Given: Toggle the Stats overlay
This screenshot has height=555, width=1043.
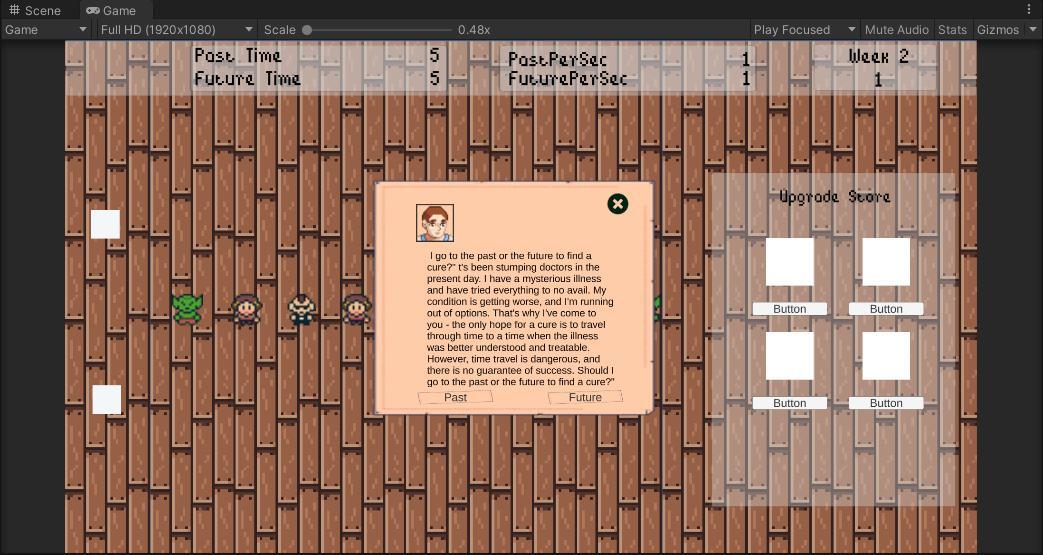Looking at the screenshot, I should coord(952,30).
